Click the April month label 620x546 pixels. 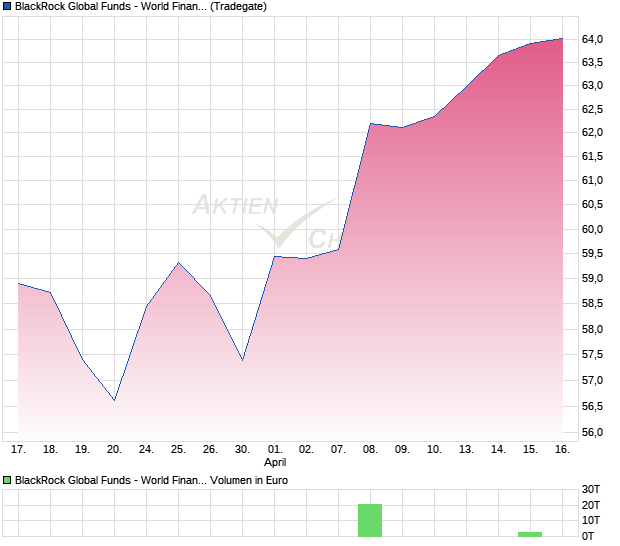[x=277, y=463]
